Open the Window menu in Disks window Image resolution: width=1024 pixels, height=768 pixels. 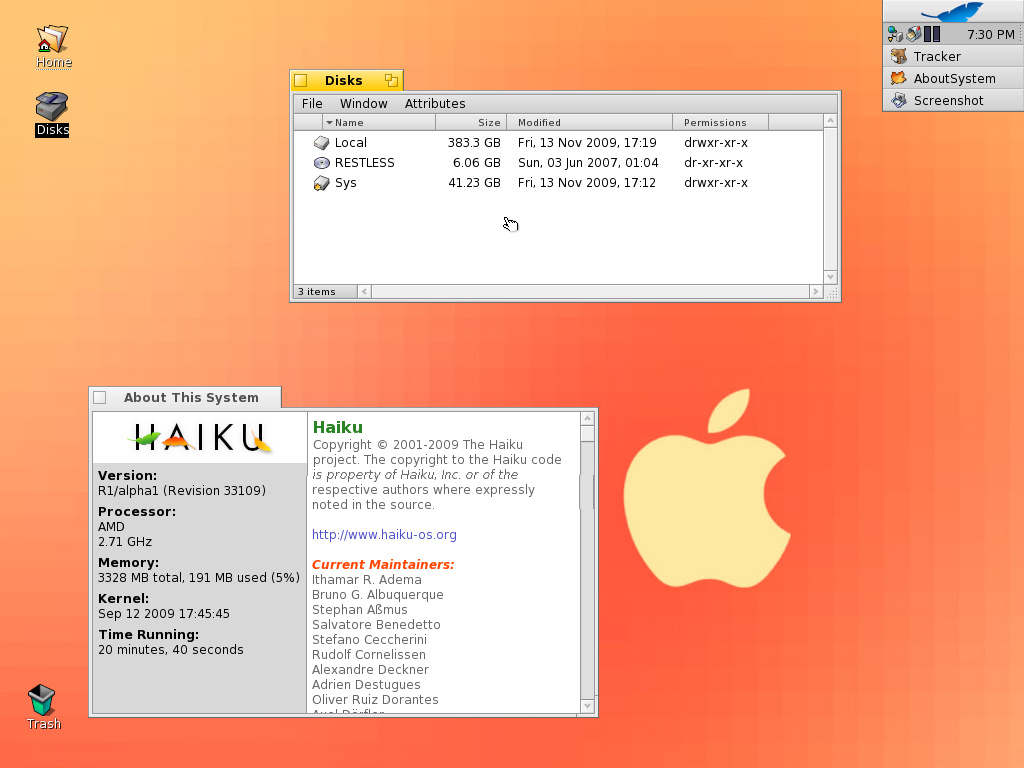pyautogui.click(x=364, y=104)
